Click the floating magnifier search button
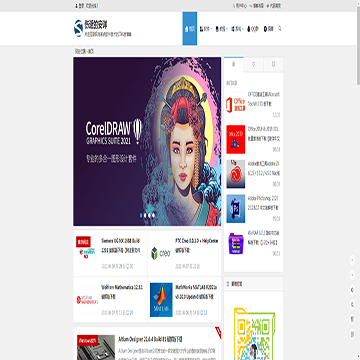Viewport: 360px width, 360px height. [353, 304]
